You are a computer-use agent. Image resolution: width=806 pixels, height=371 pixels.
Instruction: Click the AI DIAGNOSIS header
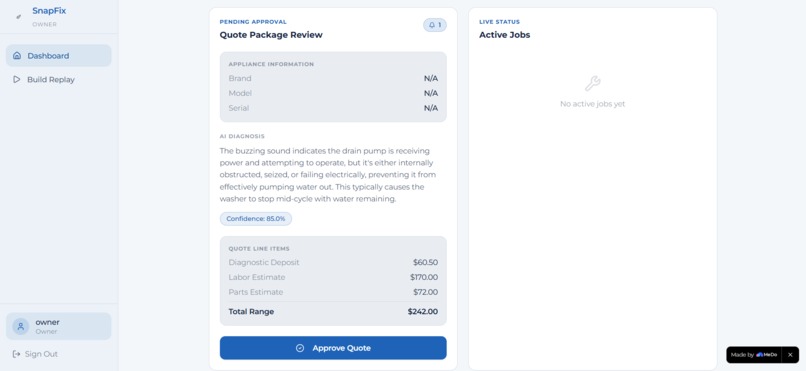tap(242, 137)
